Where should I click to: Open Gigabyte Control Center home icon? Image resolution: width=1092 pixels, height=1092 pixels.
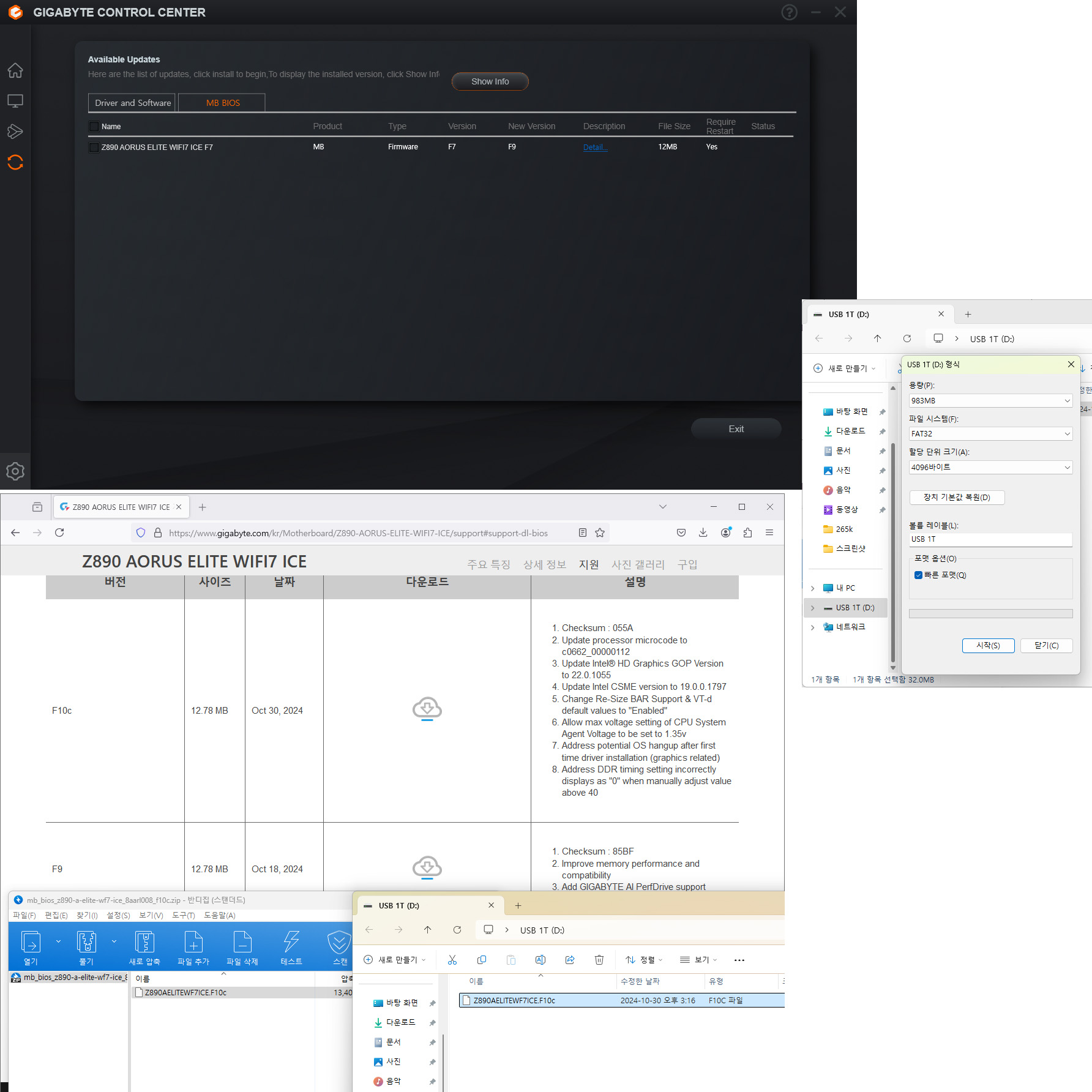[x=15, y=70]
